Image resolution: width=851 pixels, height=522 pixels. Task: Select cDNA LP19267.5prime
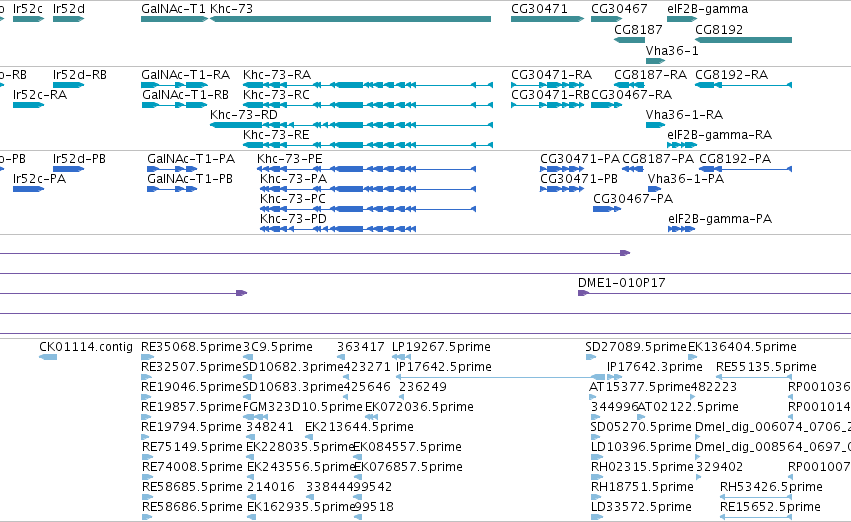401,357
